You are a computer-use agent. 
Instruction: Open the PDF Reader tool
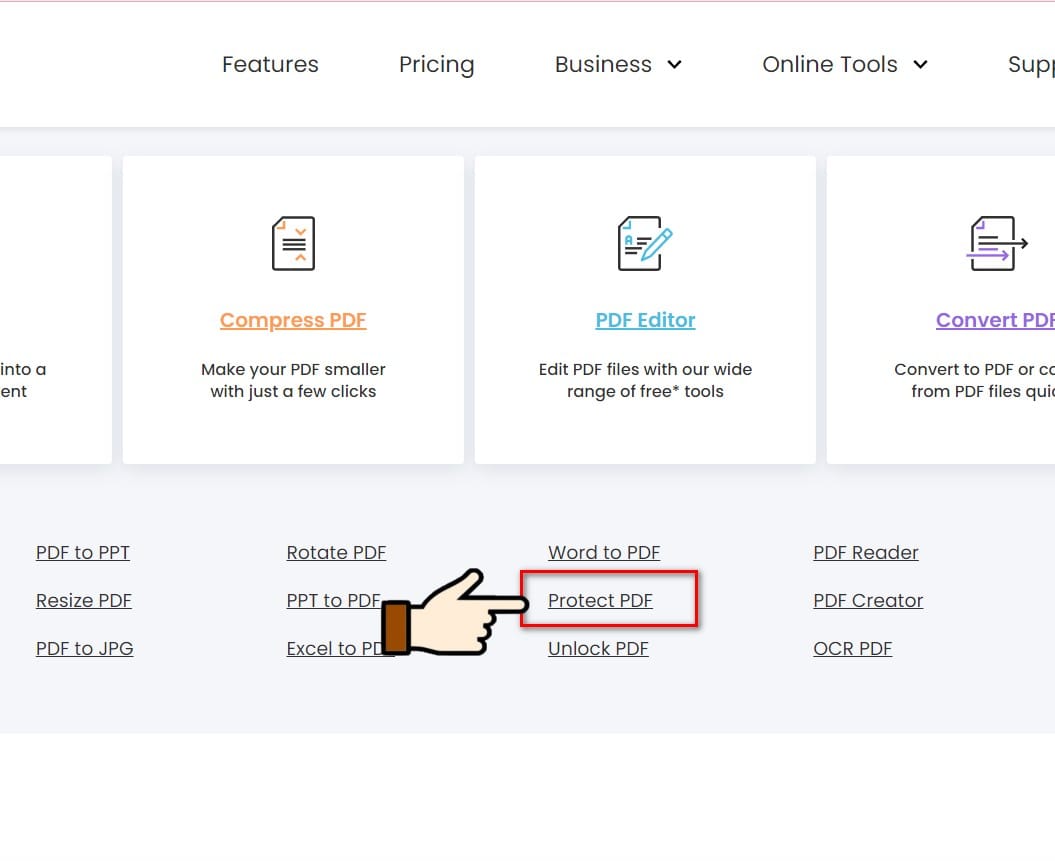point(866,553)
